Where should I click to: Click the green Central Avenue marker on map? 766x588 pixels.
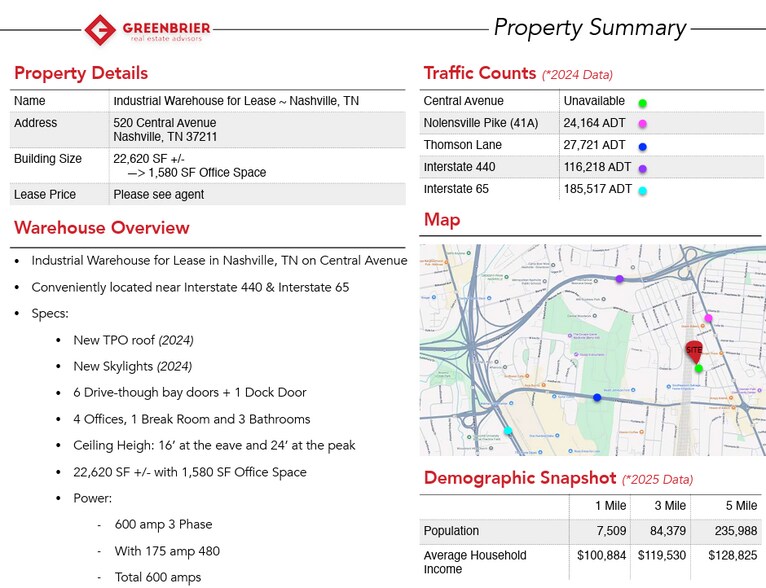coord(699,369)
